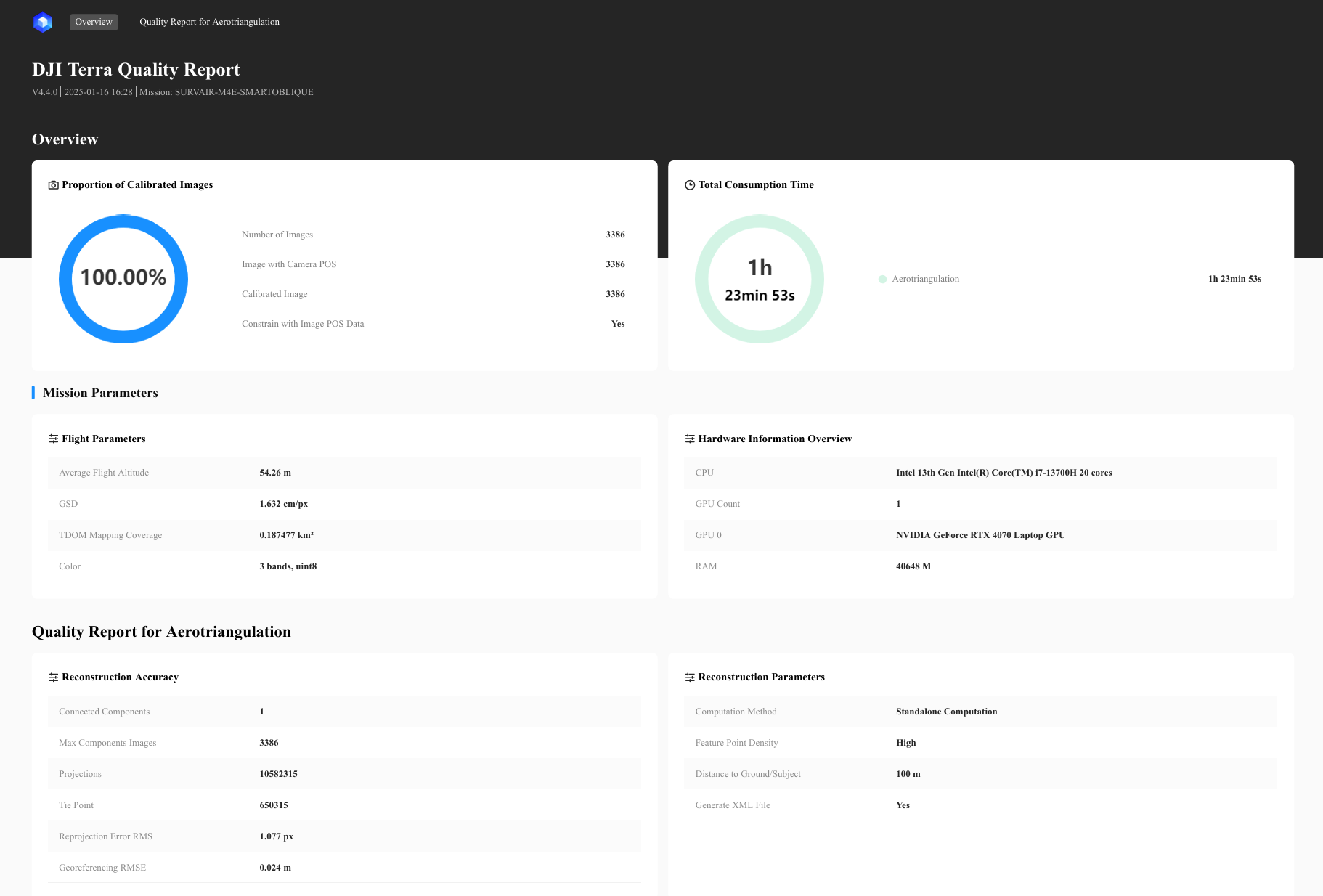Screen dimensions: 1323x896
Task: Click the TDOM Mapping Coverage label
Action: tap(110, 535)
